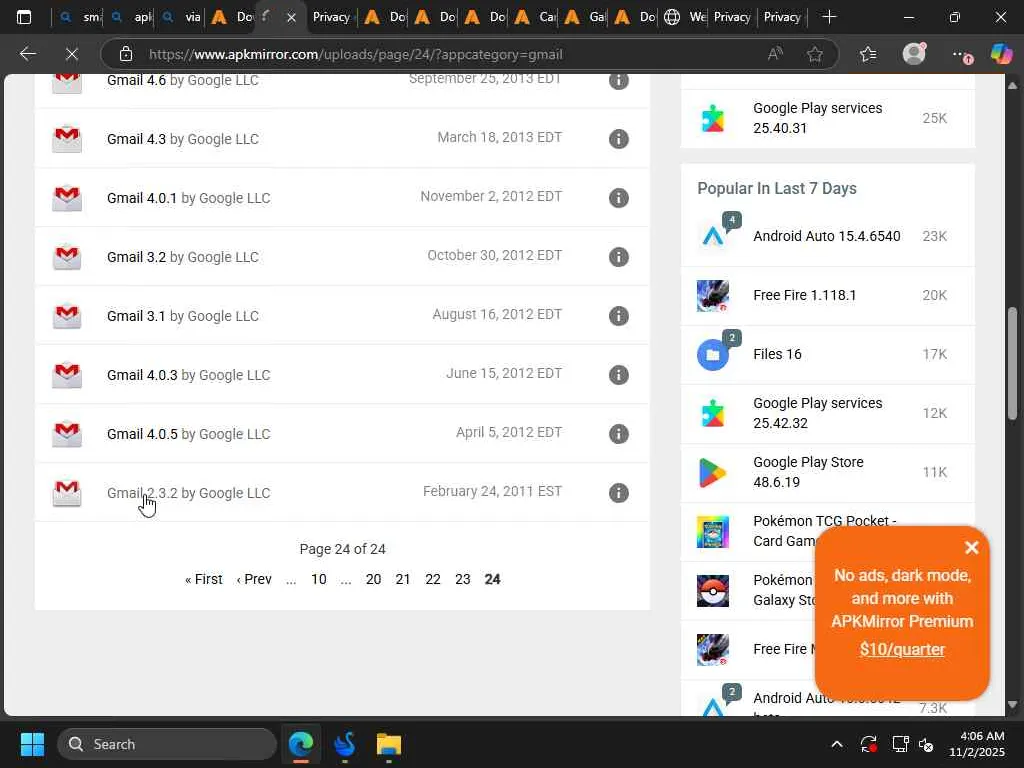Viewport: 1024px width, 768px height.
Task: Open File Explorer from taskbar
Action: point(389,744)
